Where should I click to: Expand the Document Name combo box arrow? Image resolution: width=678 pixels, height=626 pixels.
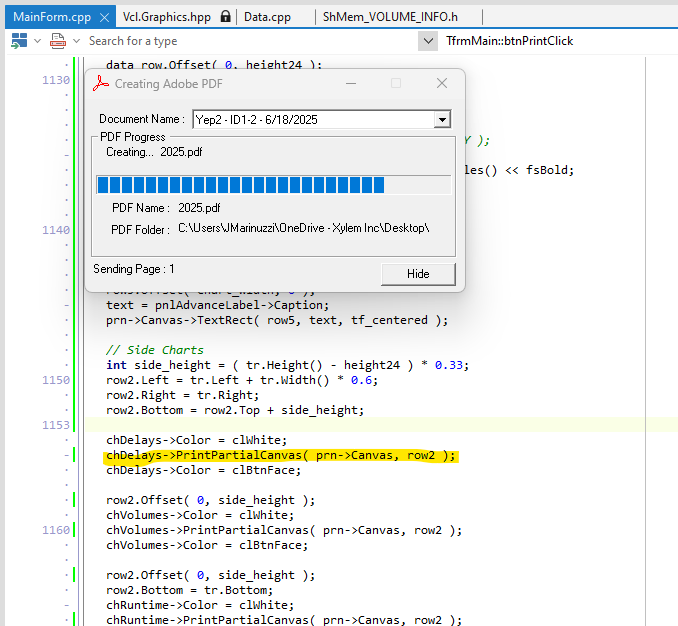[x=442, y=120]
